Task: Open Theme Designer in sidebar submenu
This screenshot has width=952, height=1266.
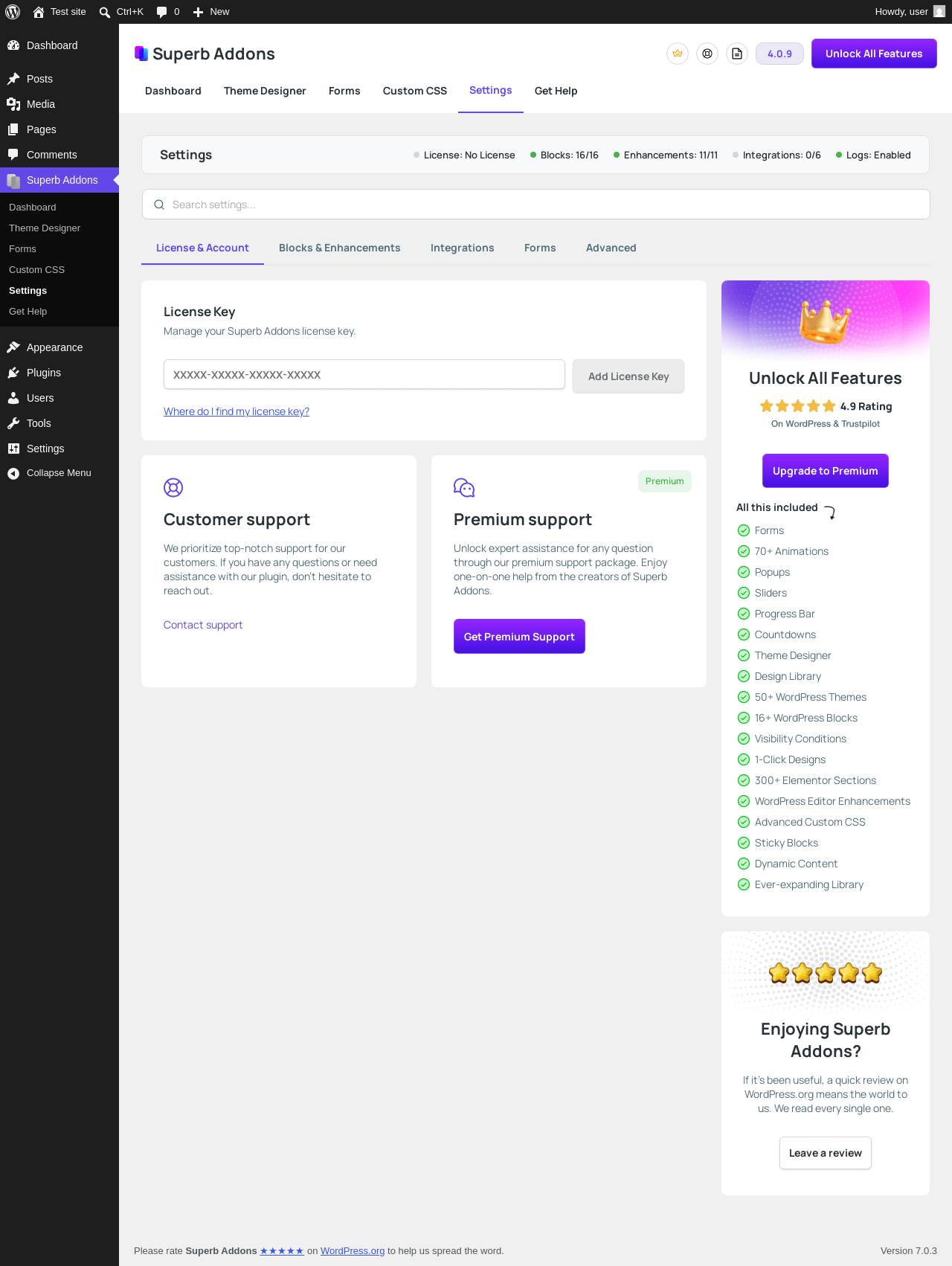Action: coord(45,228)
